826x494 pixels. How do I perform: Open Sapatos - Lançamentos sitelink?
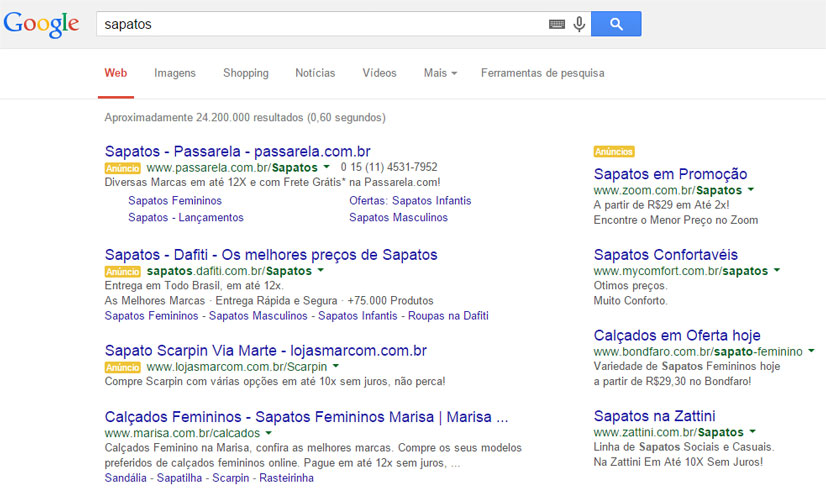[186, 218]
